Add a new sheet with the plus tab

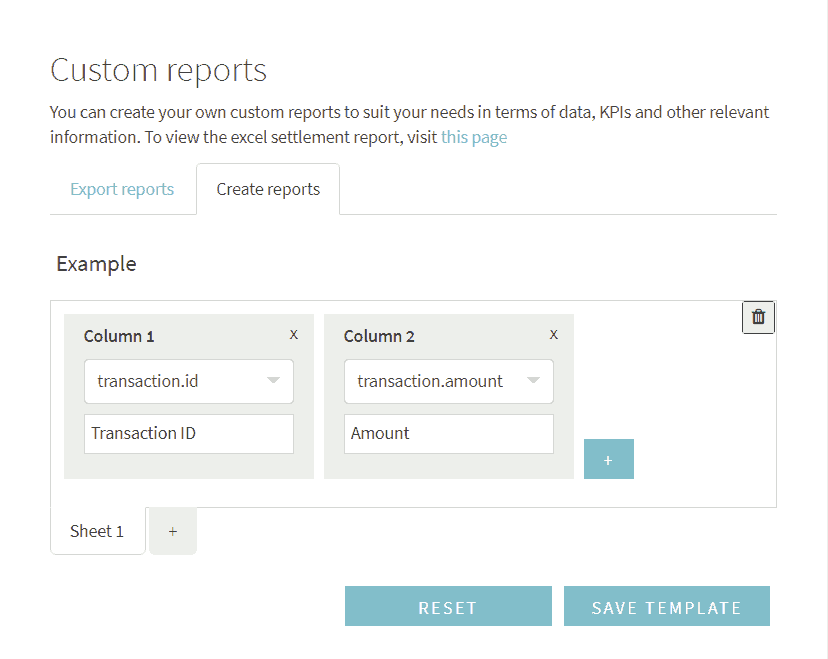[x=173, y=531]
